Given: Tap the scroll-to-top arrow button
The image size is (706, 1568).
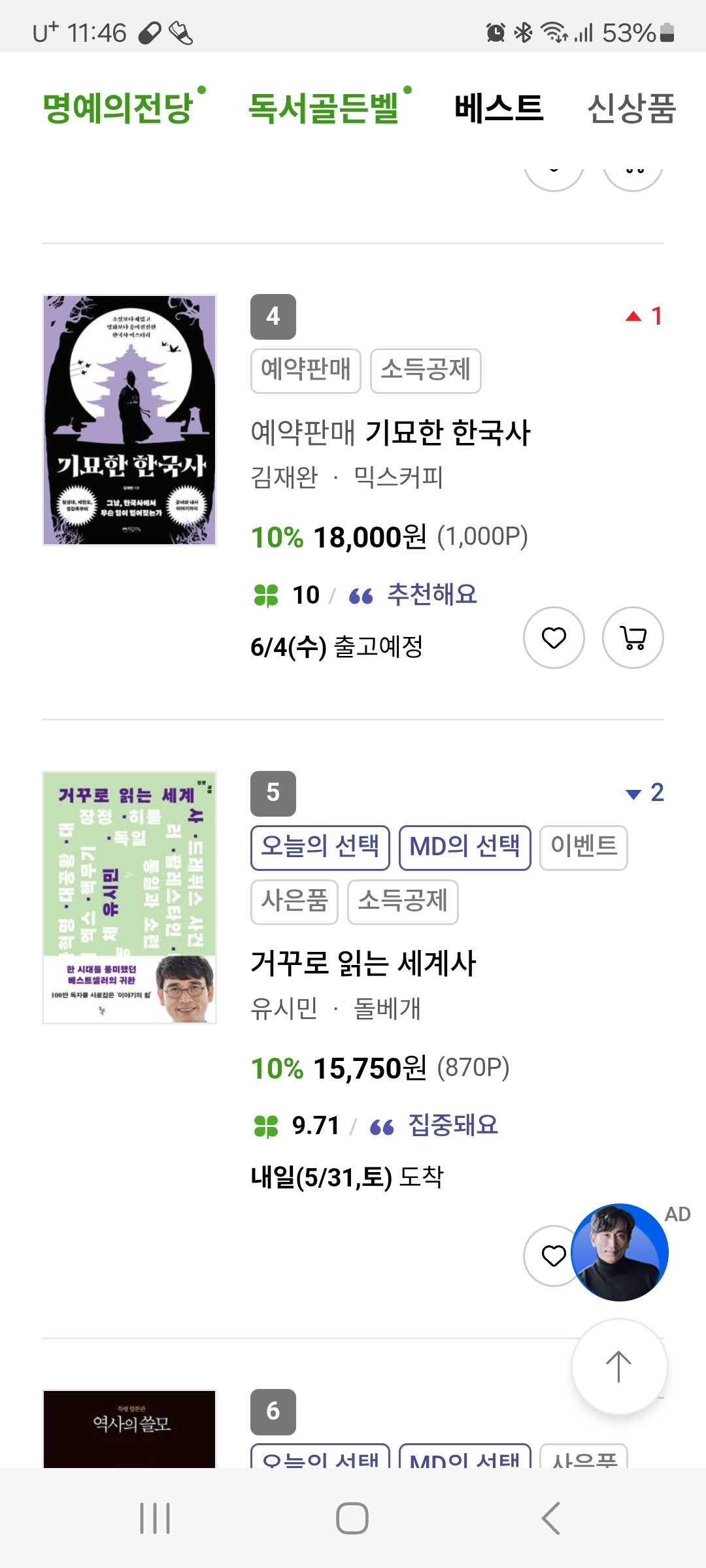Looking at the screenshot, I should click(x=619, y=1367).
